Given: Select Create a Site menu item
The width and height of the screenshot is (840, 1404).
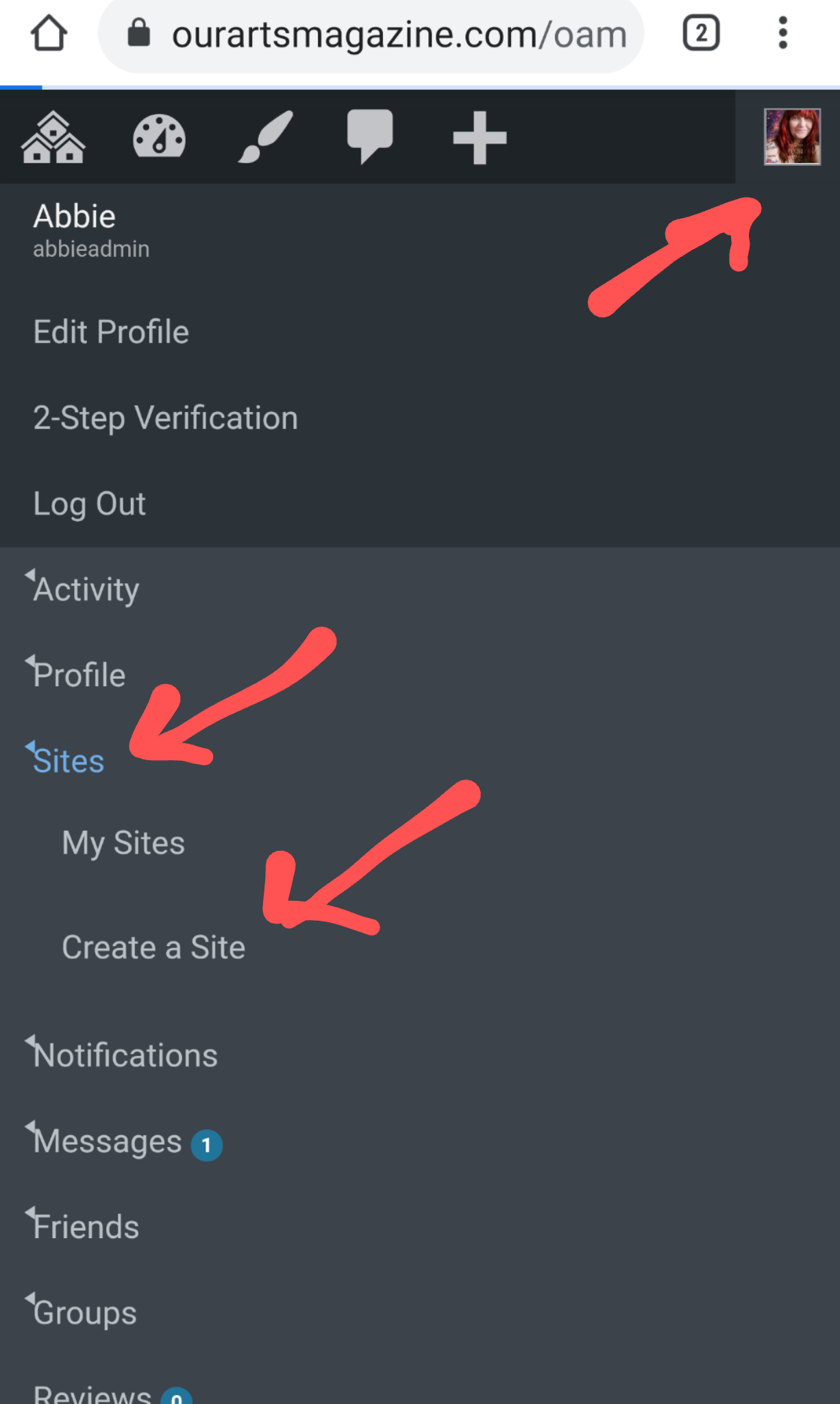Looking at the screenshot, I should pos(153,947).
